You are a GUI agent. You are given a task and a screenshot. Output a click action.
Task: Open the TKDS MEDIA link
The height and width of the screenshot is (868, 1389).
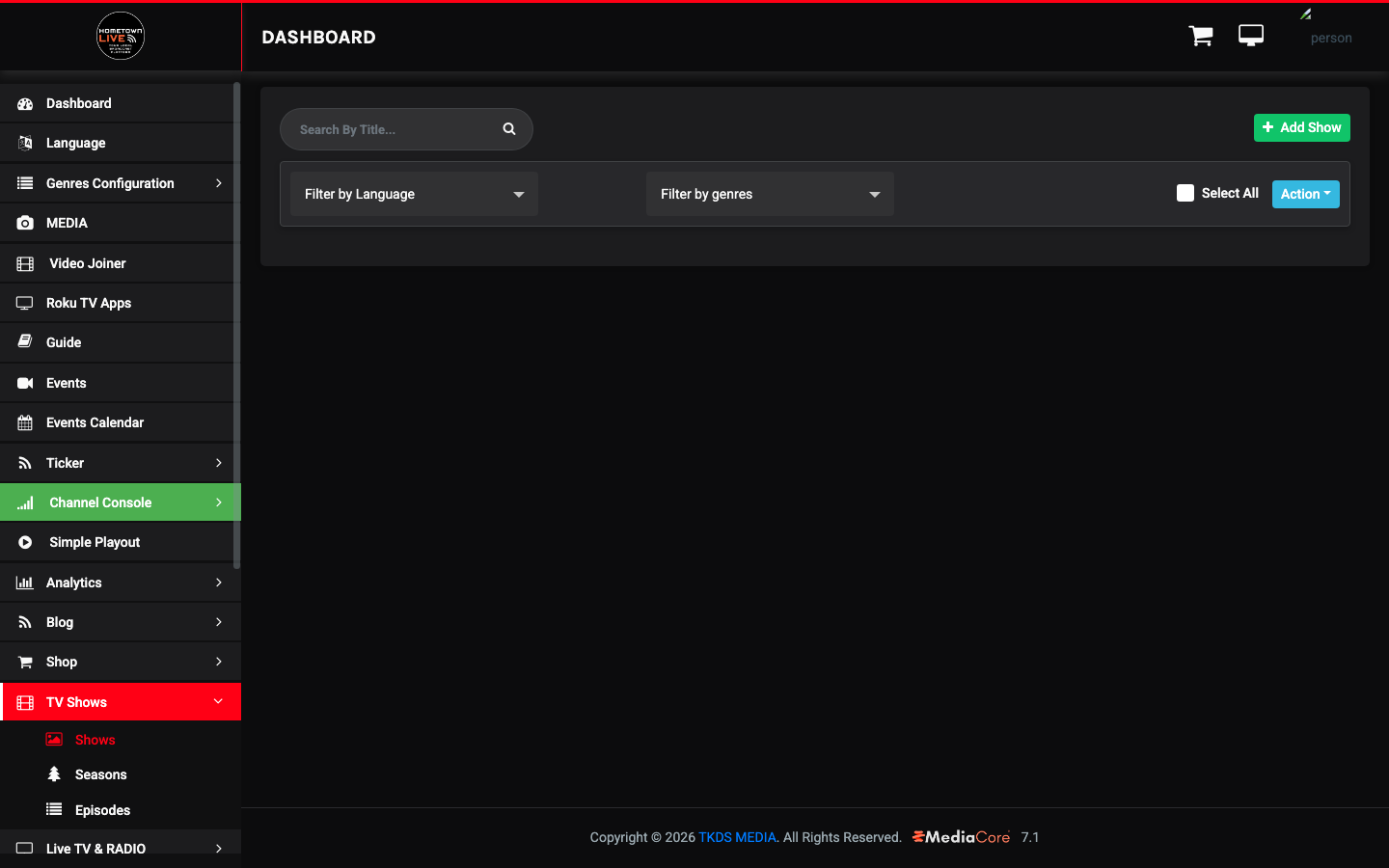737,837
